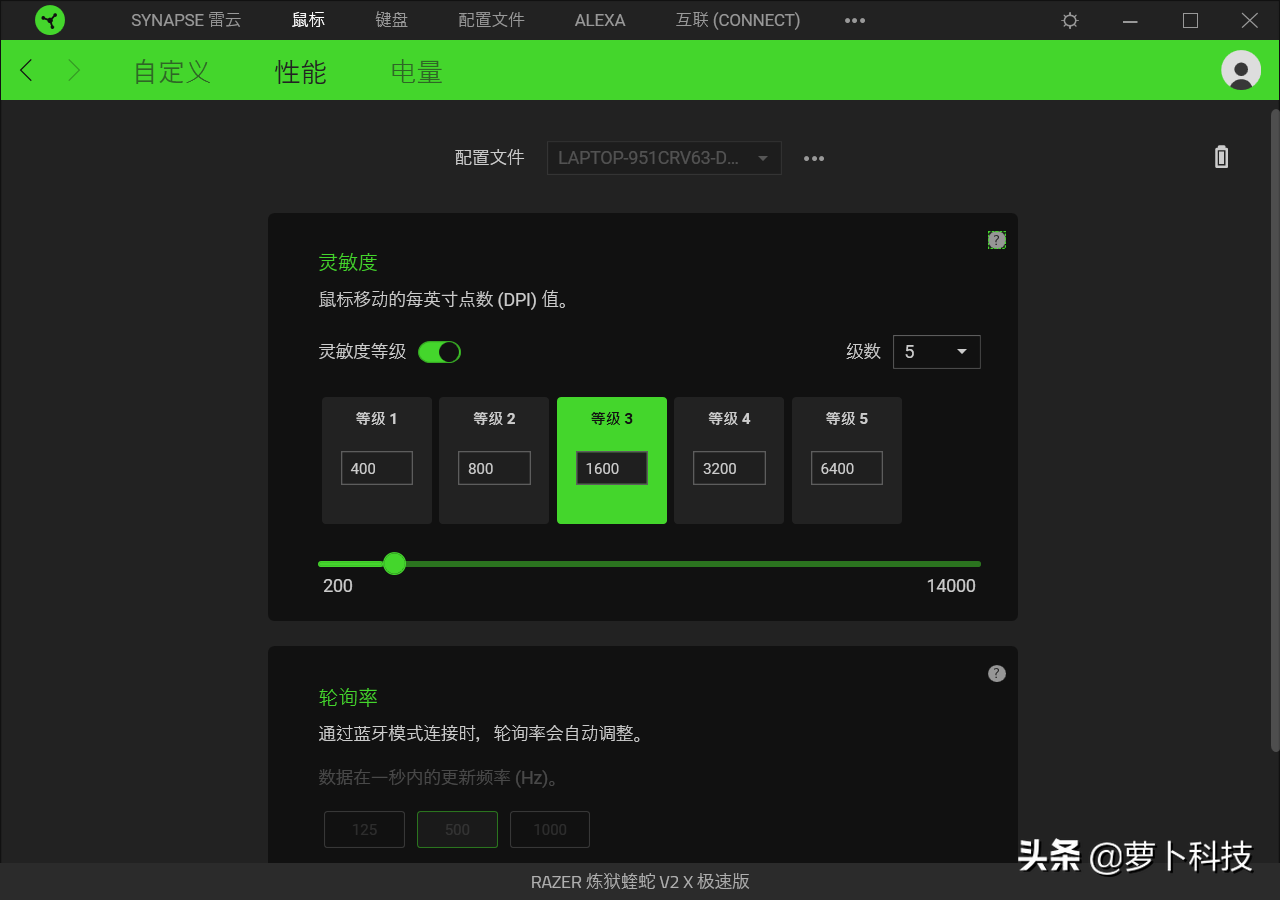Click the 14000 maximum DPI label
The height and width of the screenshot is (900, 1280).
coord(951,586)
